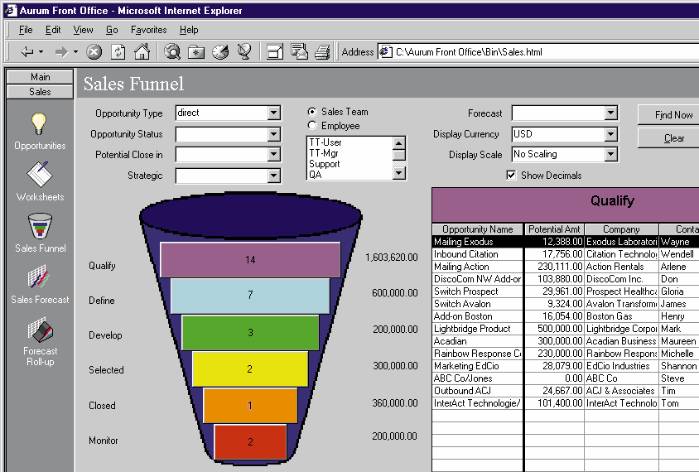Viewport: 699px width, 472px height.
Task: Click the purple Qualify funnel segment
Action: pos(250,259)
